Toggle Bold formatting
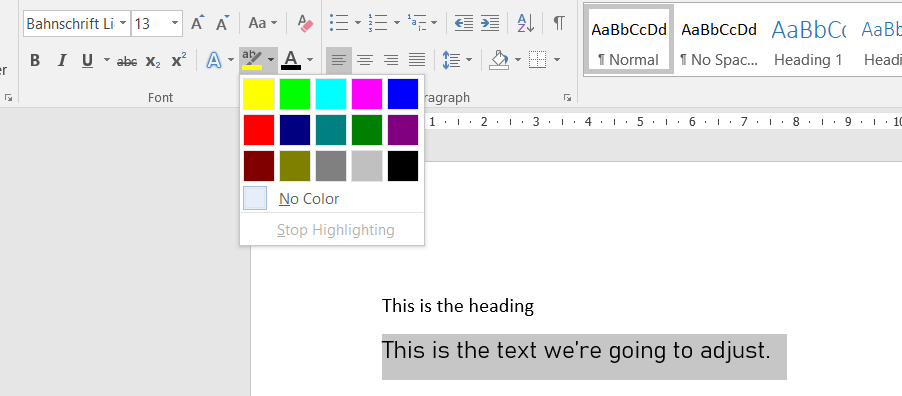902x396 pixels. coord(35,60)
